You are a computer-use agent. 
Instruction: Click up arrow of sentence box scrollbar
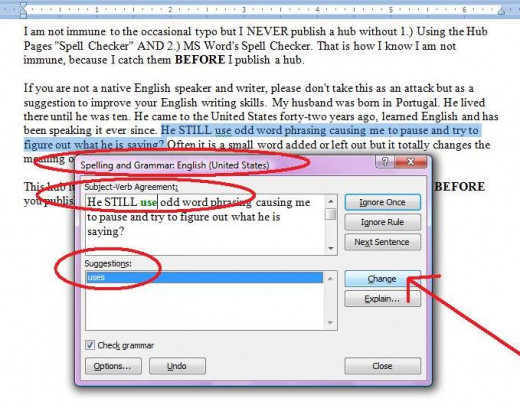point(331,201)
